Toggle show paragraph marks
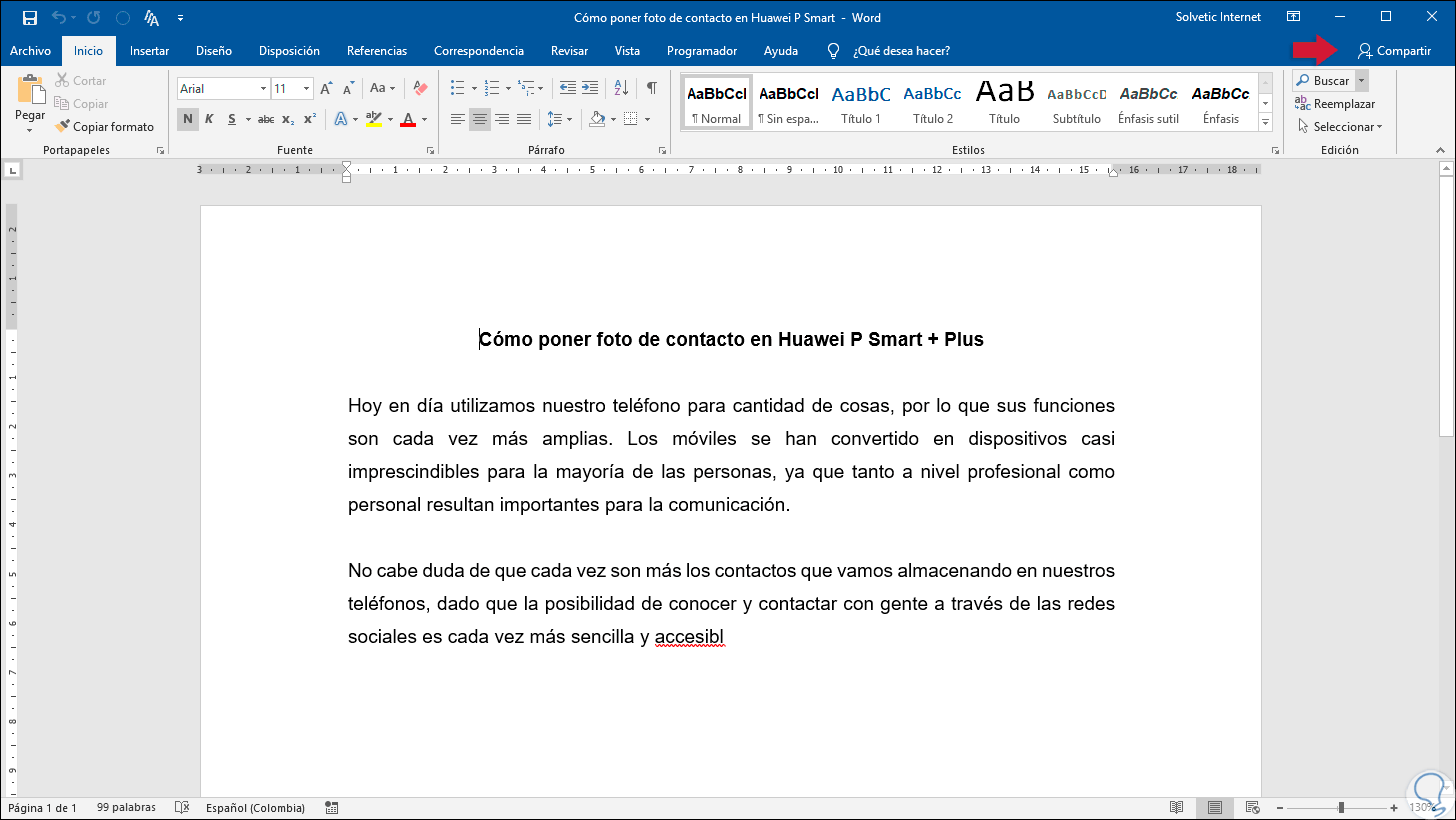1456x820 pixels. (652, 88)
